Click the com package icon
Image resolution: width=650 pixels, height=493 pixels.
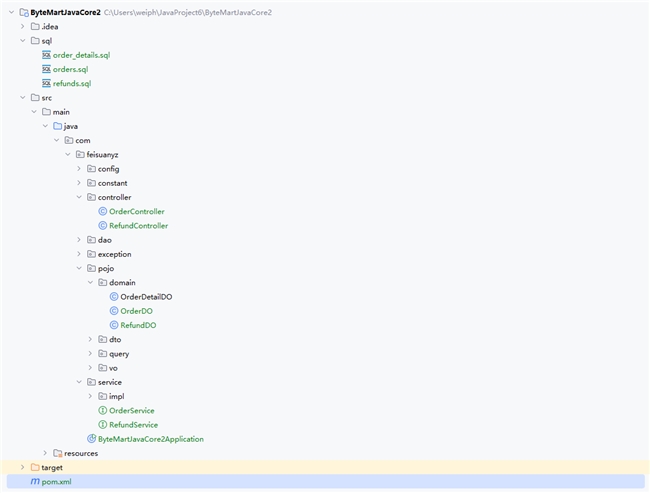tap(69, 140)
